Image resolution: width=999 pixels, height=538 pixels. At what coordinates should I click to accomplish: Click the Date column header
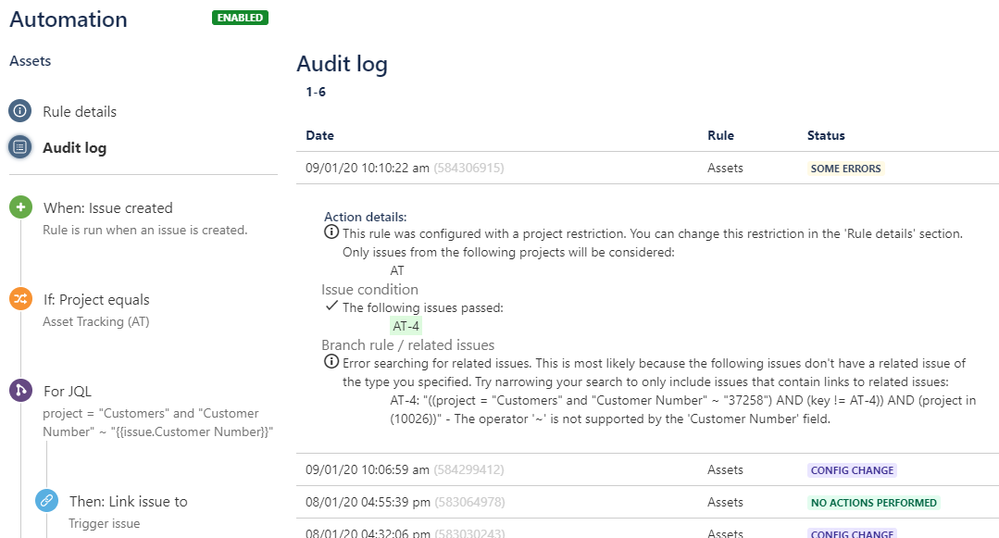320,135
